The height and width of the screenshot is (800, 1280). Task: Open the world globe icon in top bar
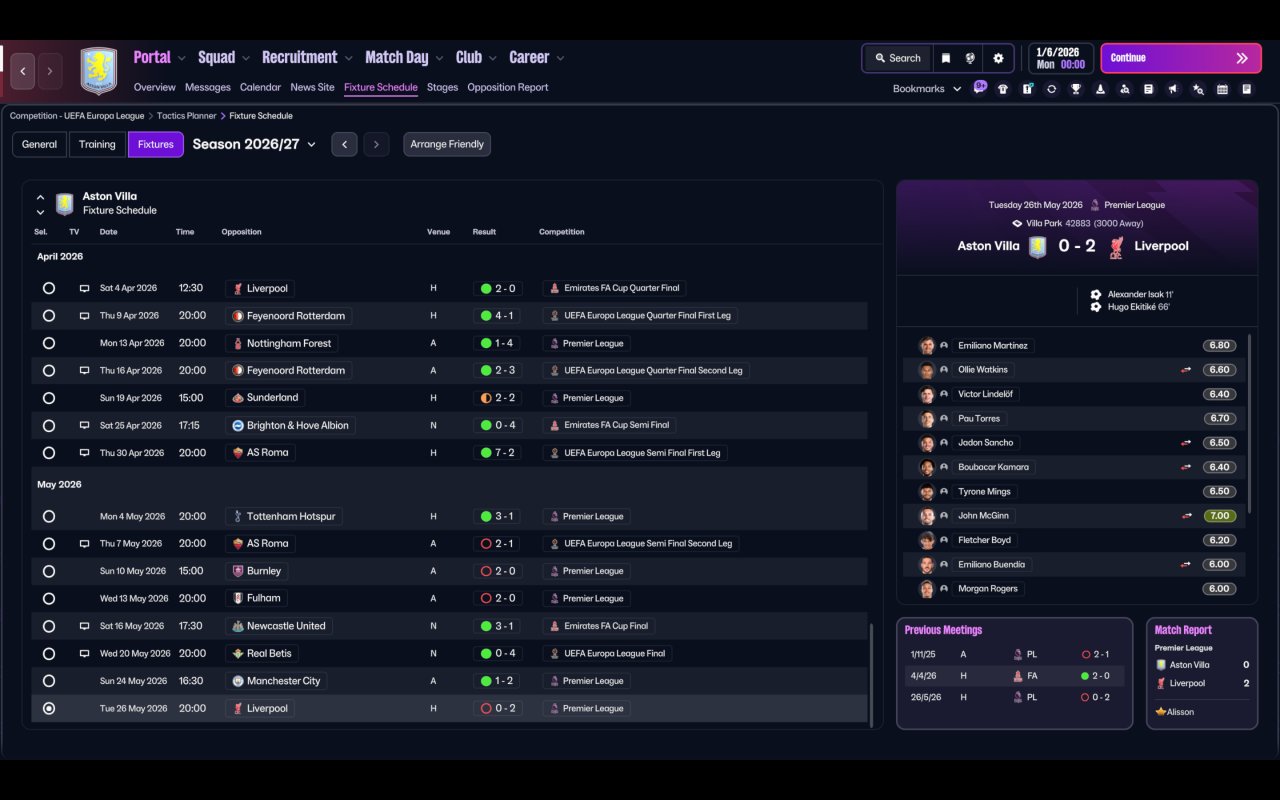coord(970,58)
